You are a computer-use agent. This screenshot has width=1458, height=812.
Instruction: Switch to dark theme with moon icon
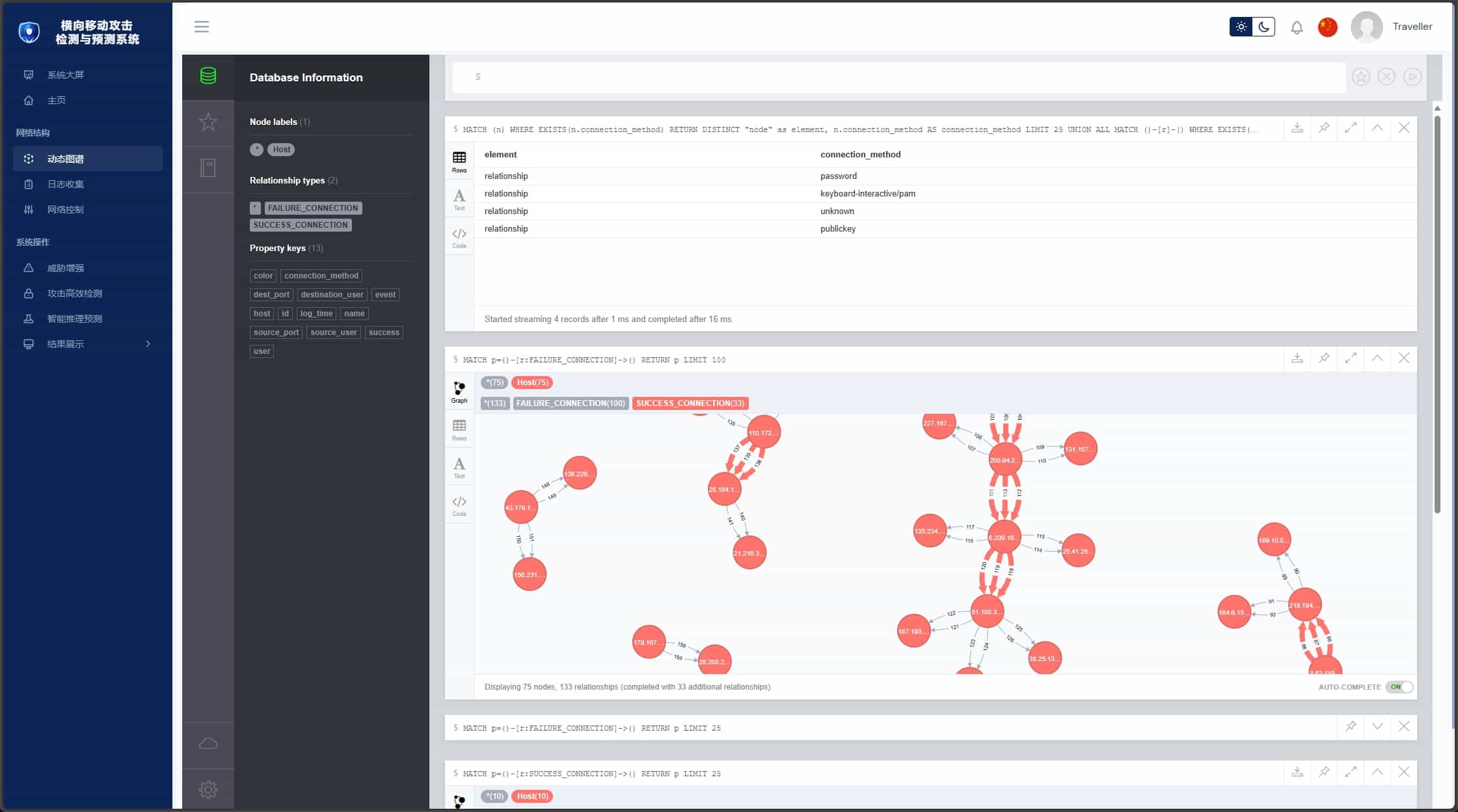click(x=1263, y=27)
